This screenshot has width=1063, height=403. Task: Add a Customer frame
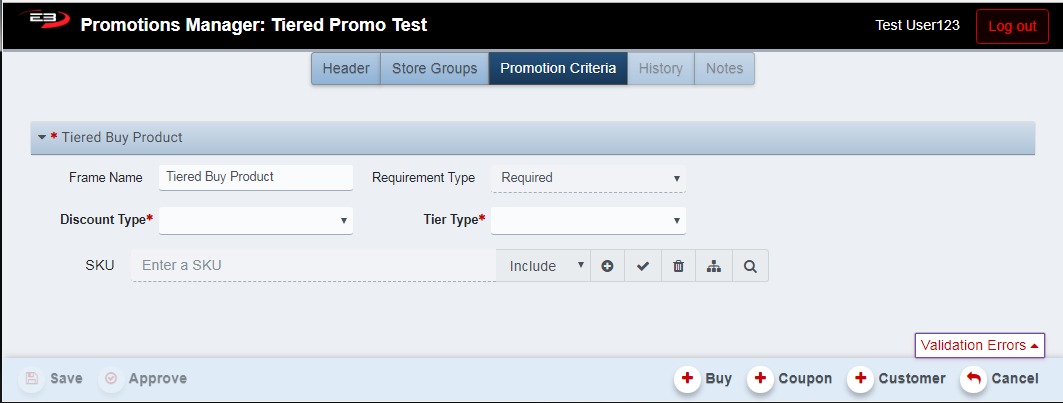pyautogui.click(x=898, y=378)
